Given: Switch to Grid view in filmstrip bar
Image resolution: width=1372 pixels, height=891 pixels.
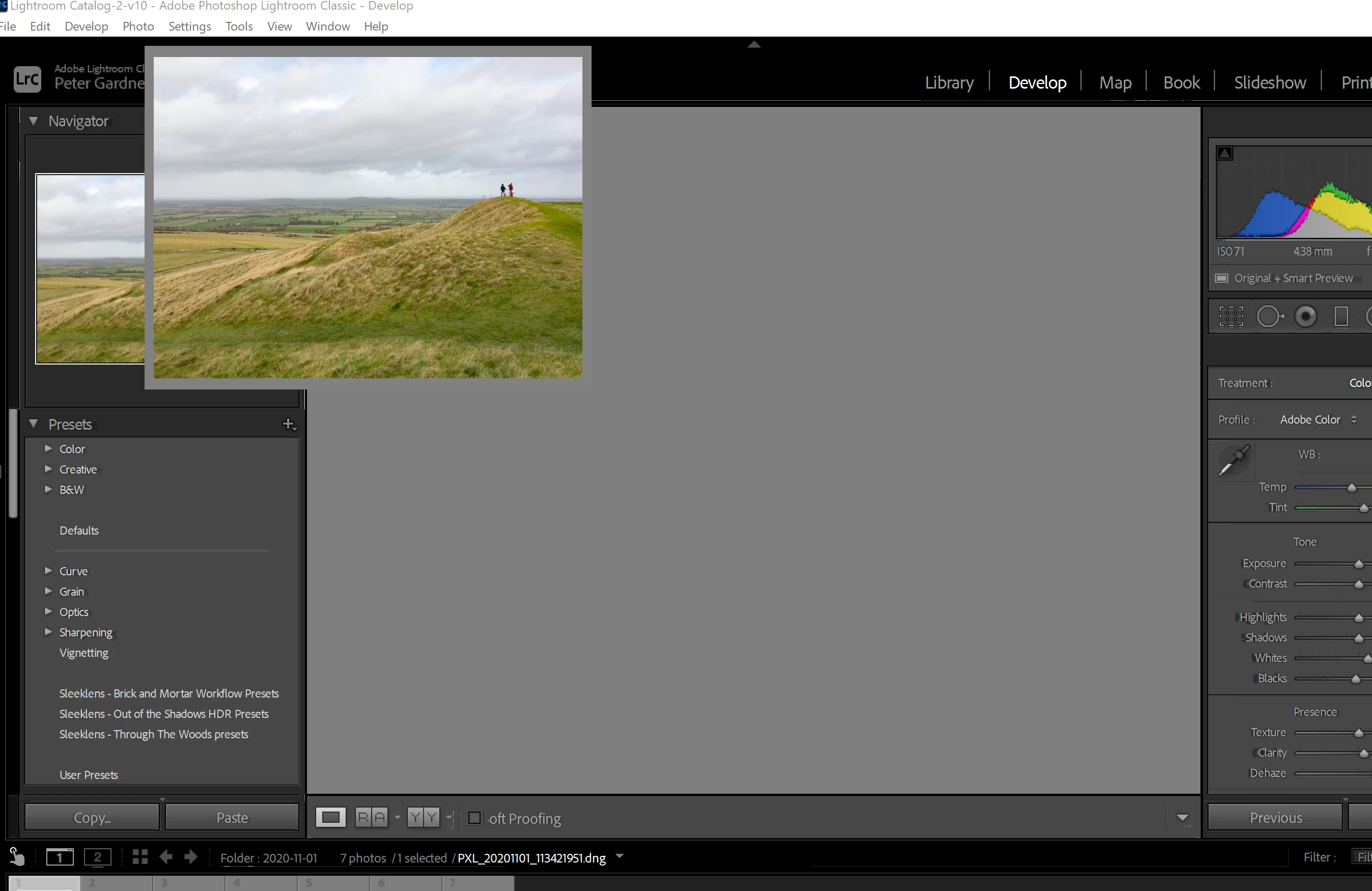Looking at the screenshot, I should point(140,857).
